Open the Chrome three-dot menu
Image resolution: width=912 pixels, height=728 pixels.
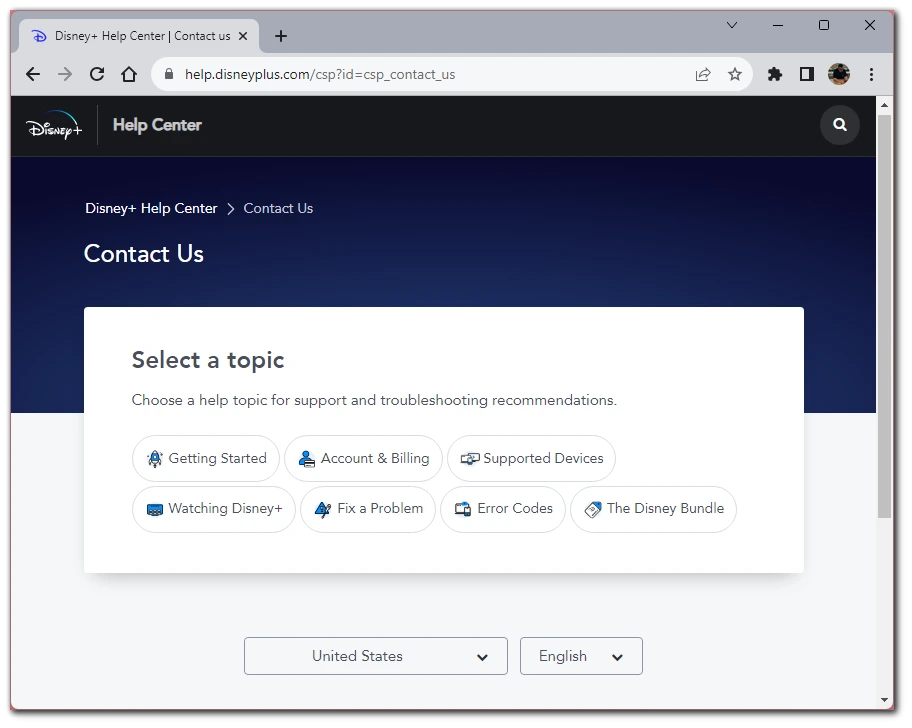click(871, 74)
